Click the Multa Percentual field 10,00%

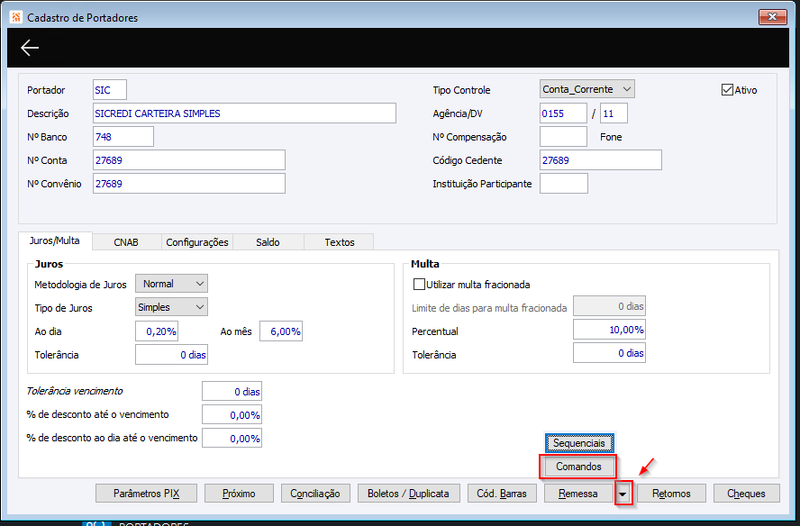coord(609,330)
